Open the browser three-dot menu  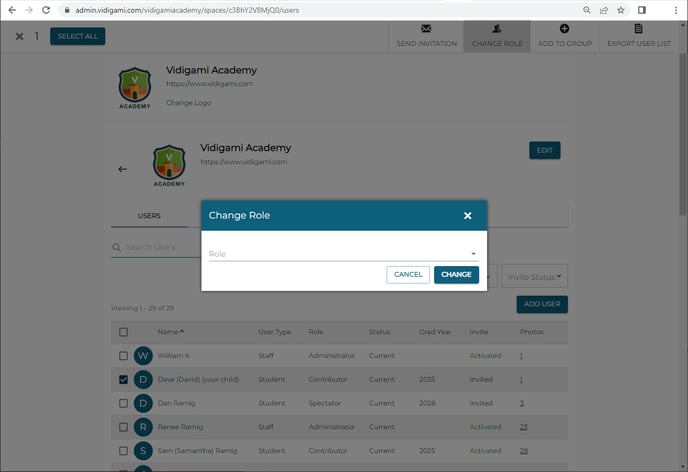click(x=676, y=10)
